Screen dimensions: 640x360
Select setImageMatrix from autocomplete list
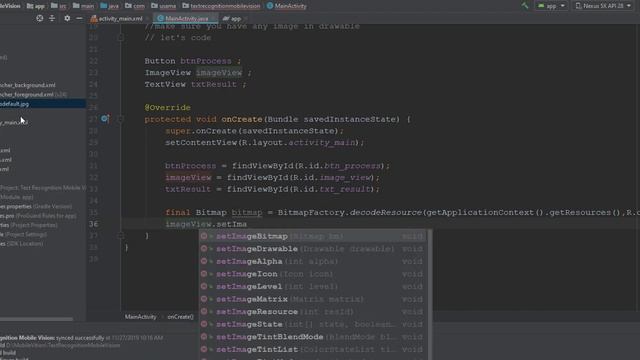point(313,299)
